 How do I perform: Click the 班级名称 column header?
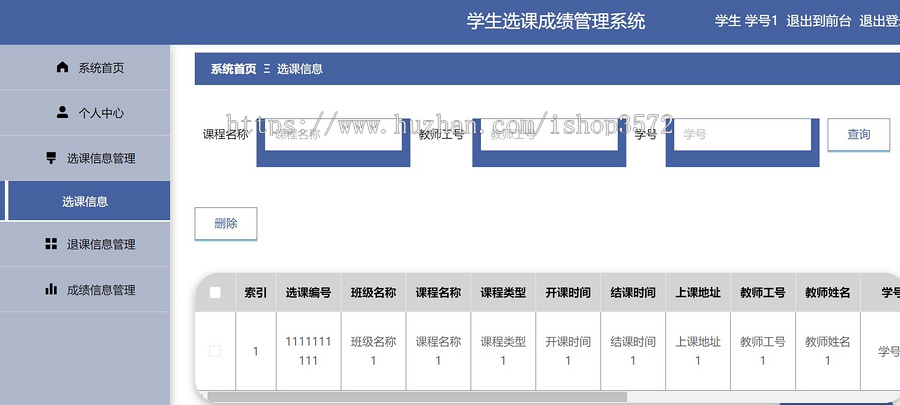[x=374, y=293]
